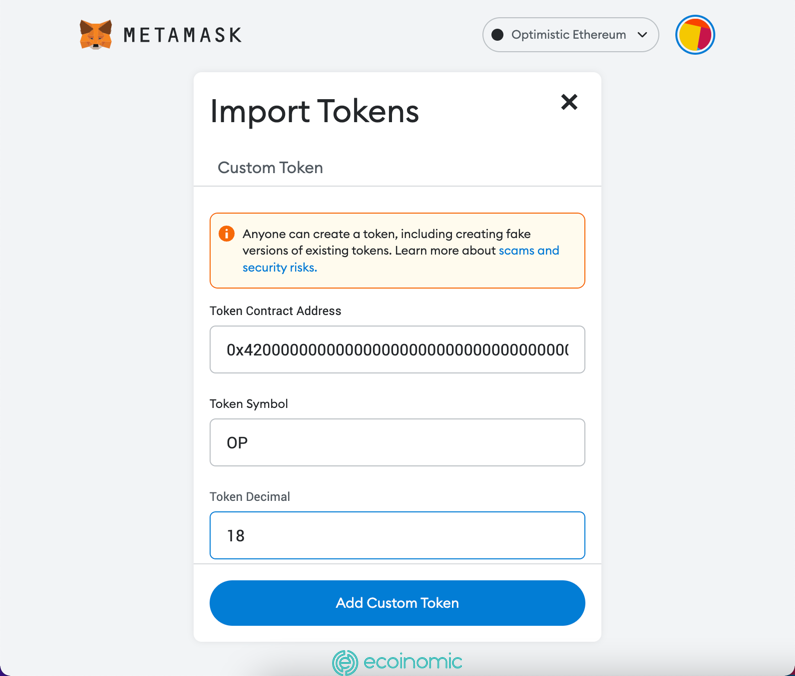
Task: Click the MetaMask fox logo
Action: pyautogui.click(x=96, y=35)
